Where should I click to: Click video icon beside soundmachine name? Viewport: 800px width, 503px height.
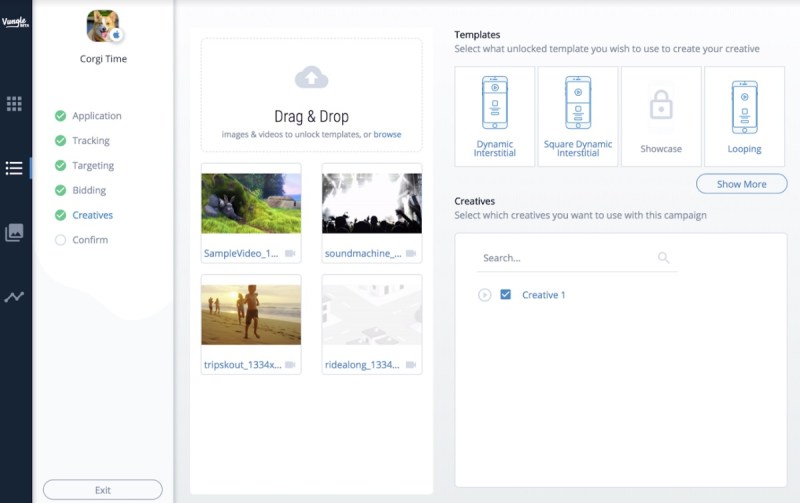(411, 254)
